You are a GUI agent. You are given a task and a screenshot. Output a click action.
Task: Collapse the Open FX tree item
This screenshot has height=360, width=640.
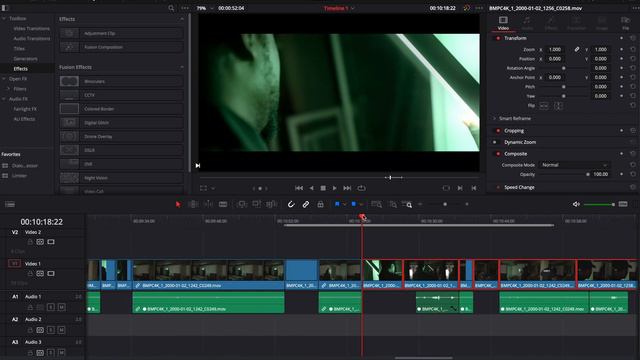coord(4,79)
